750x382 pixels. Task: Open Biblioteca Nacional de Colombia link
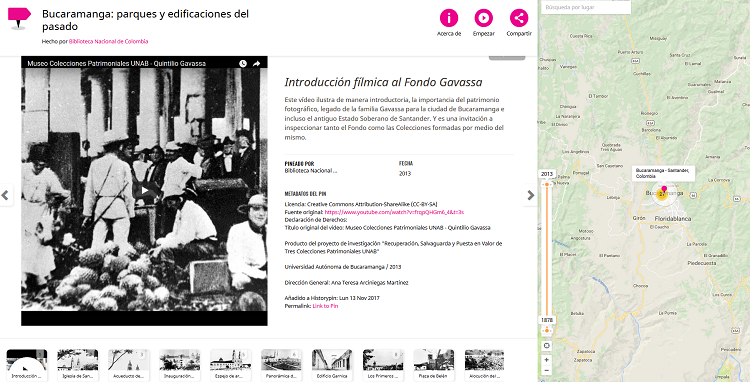click(x=109, y=42)
